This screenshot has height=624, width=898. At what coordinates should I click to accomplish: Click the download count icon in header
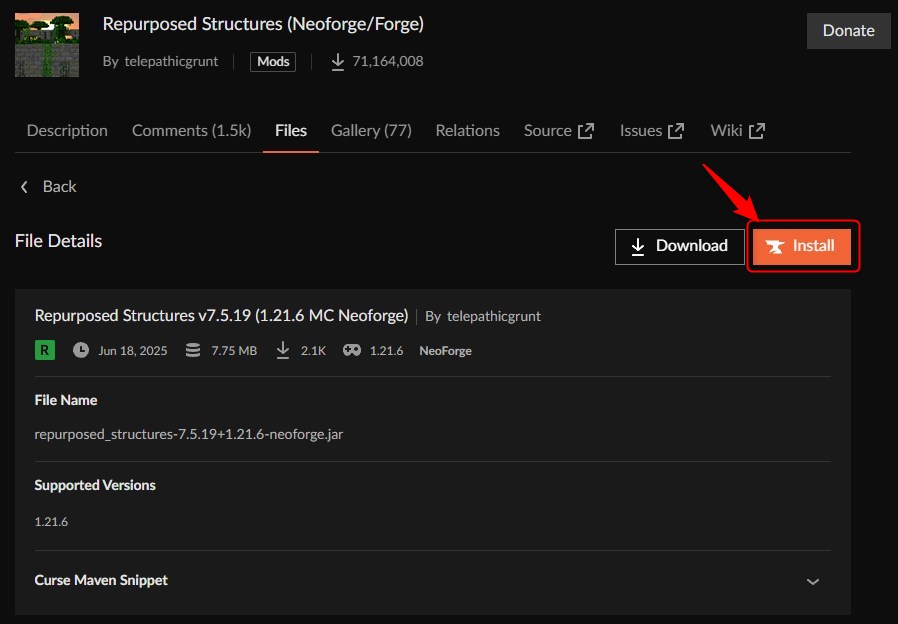pyautogui.click(x=338, y=62)
